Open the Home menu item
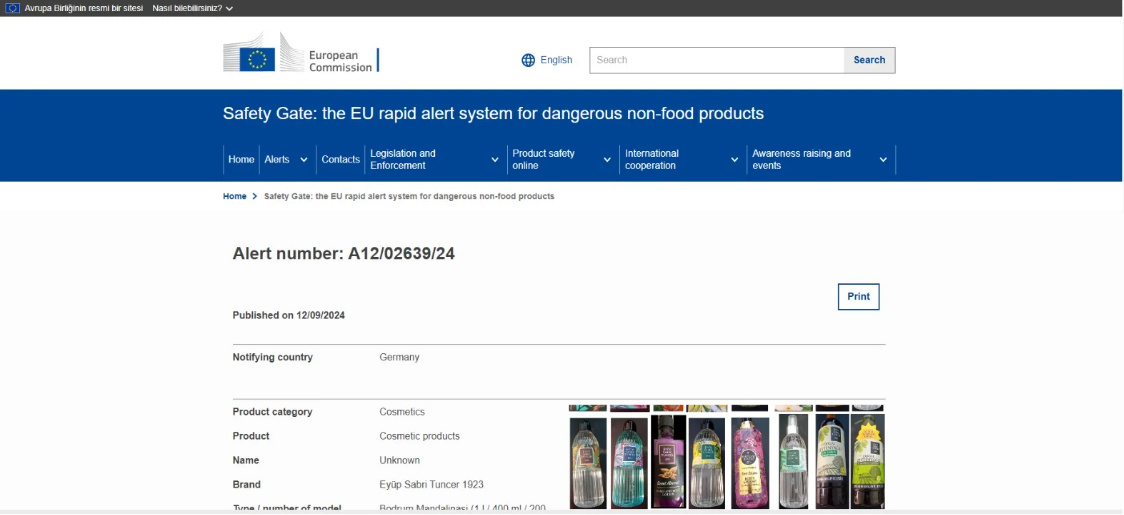This screenshot has width=1124, height=515. pos(241,159)
